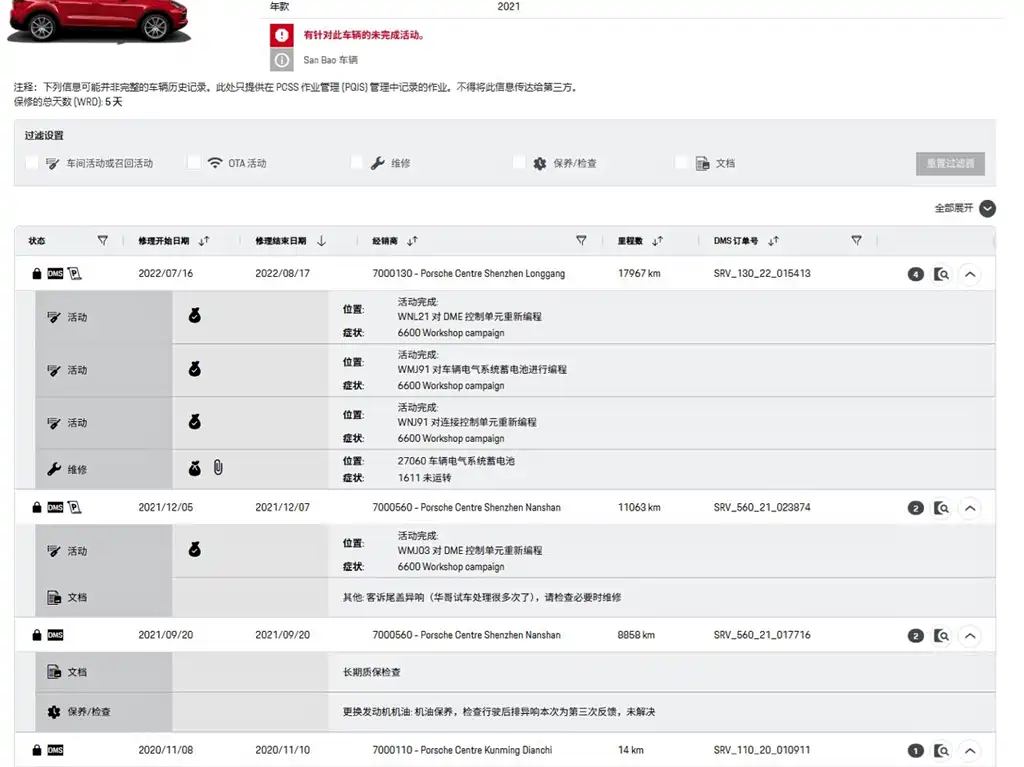Click the red warning icon for unfinished activities
Screen dimensions: 1024x767
tap(281, 35)
